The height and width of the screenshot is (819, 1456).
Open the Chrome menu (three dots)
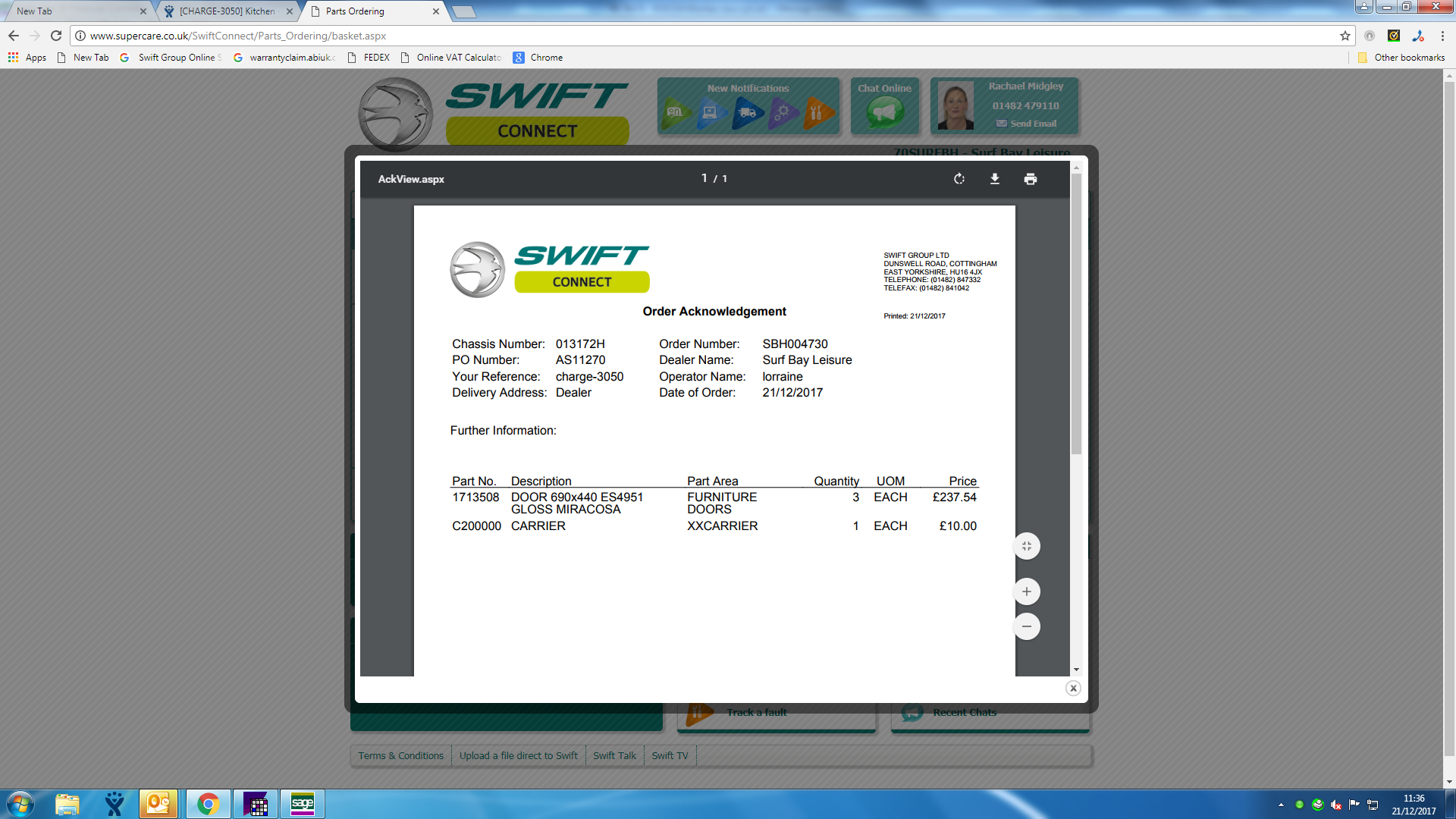tap(1442, 36)
